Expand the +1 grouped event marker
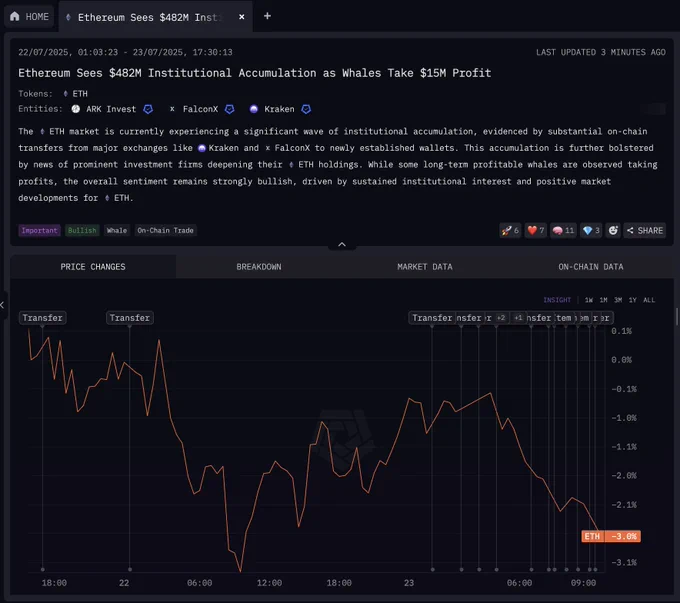 click(518, 318)
